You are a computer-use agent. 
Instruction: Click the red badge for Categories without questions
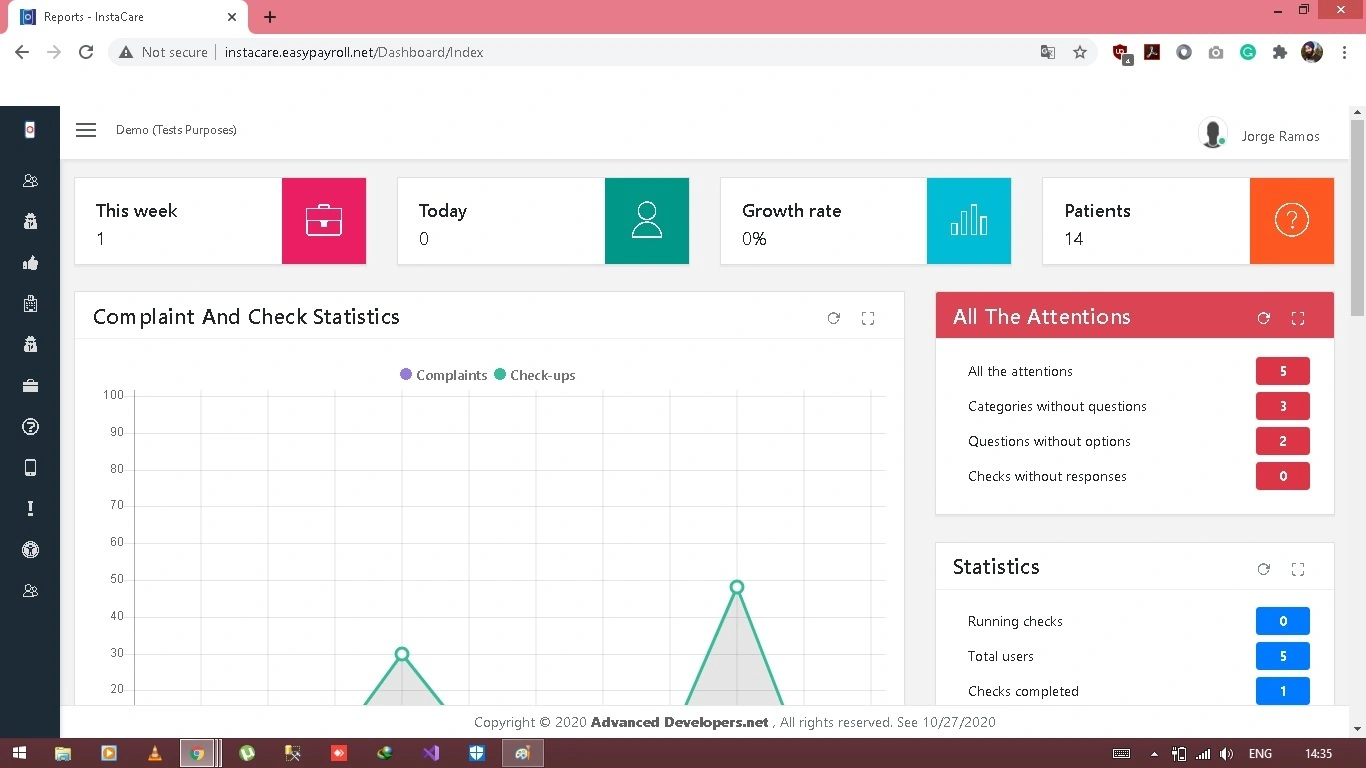[x=1283, y=406]
